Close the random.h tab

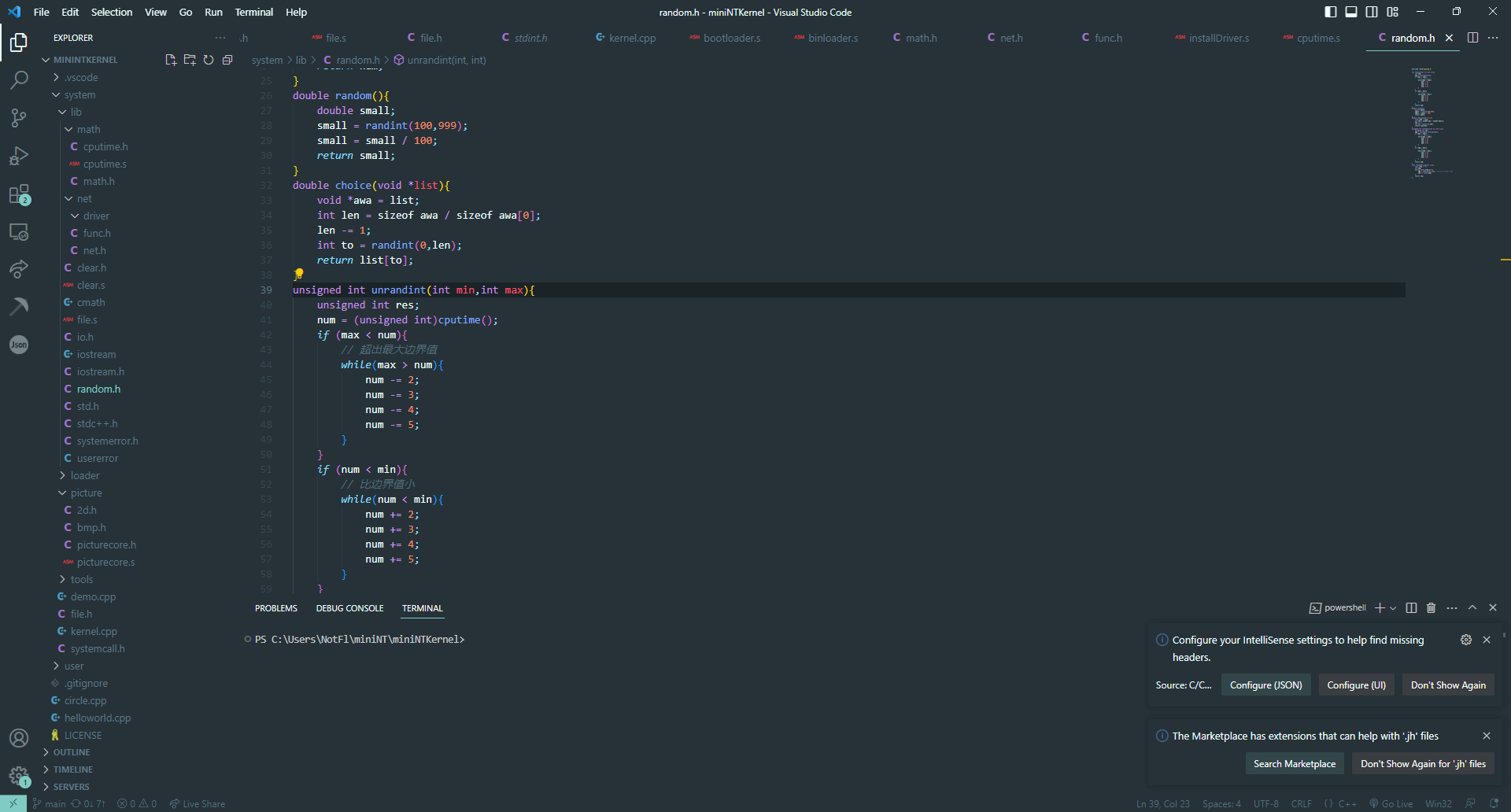pos(1449,38)
